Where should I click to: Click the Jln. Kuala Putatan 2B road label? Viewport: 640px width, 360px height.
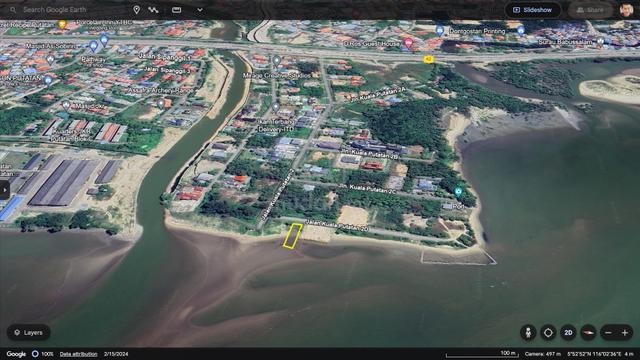(x=369, y=154)
